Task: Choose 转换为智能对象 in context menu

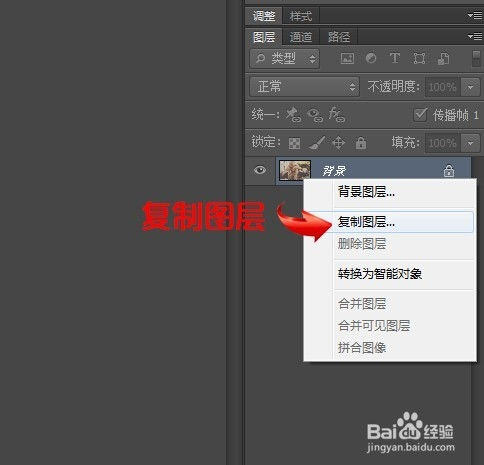Action: (x=403, y=274)
